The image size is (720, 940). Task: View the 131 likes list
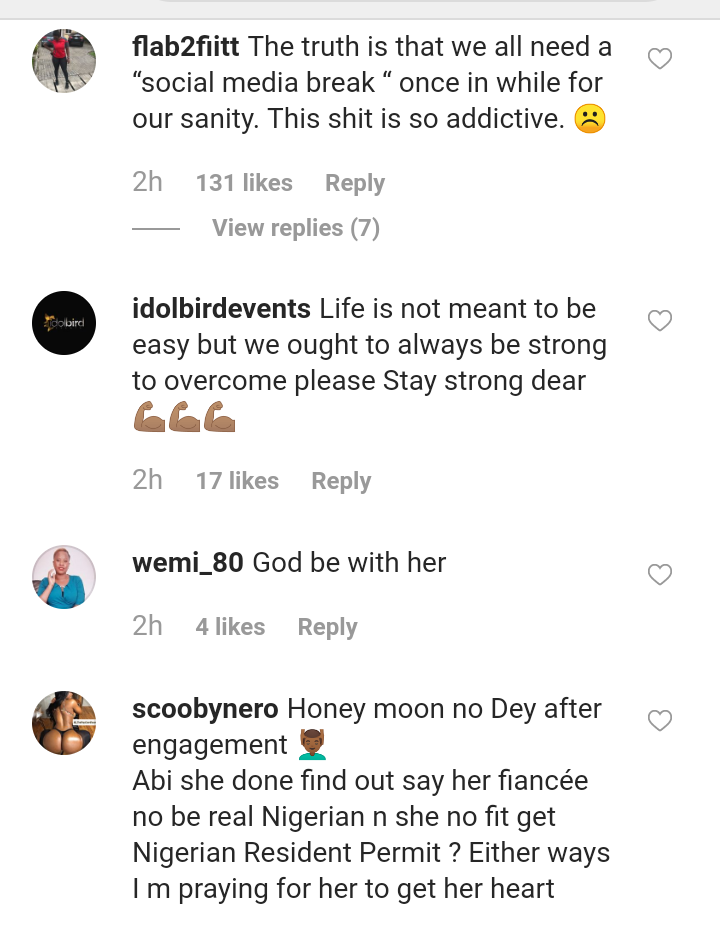[x=244, y=183]
